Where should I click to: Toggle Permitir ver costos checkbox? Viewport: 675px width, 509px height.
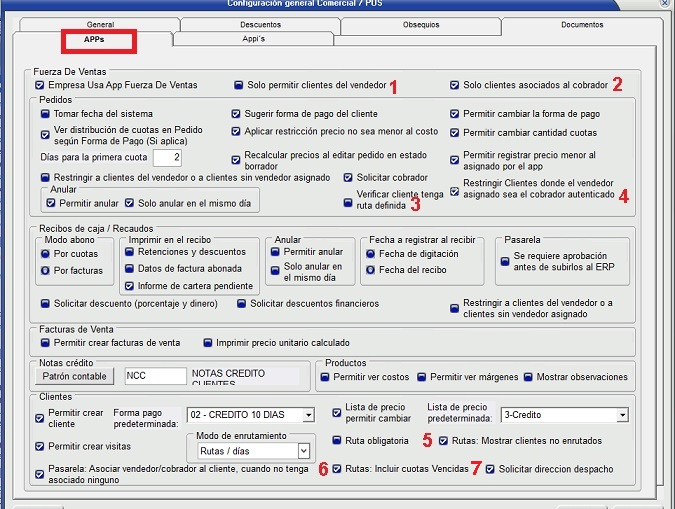[x=326, y=377]
